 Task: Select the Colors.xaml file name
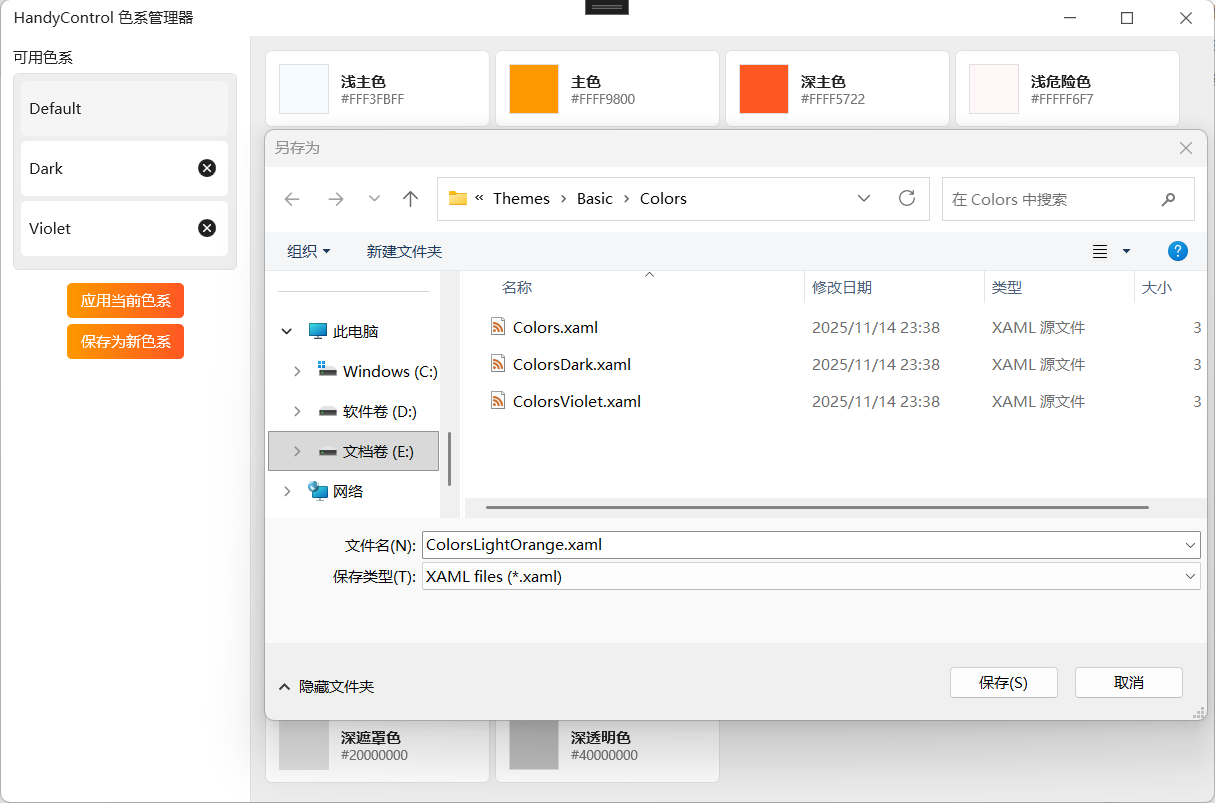555,327
